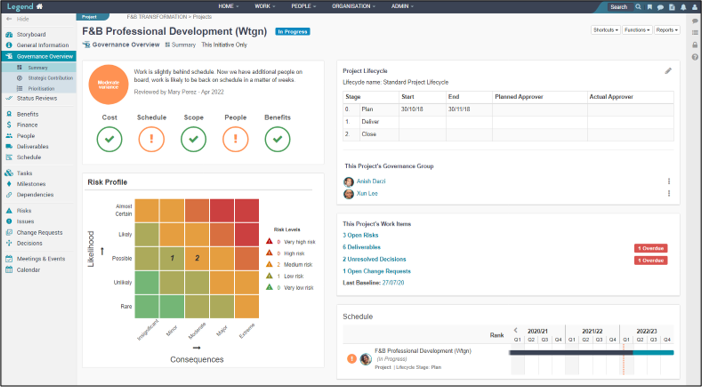The width and height of the screenshot is (702, 387).
Task: Open 2 Unresolved Decisions link
Action: (374, 259)
